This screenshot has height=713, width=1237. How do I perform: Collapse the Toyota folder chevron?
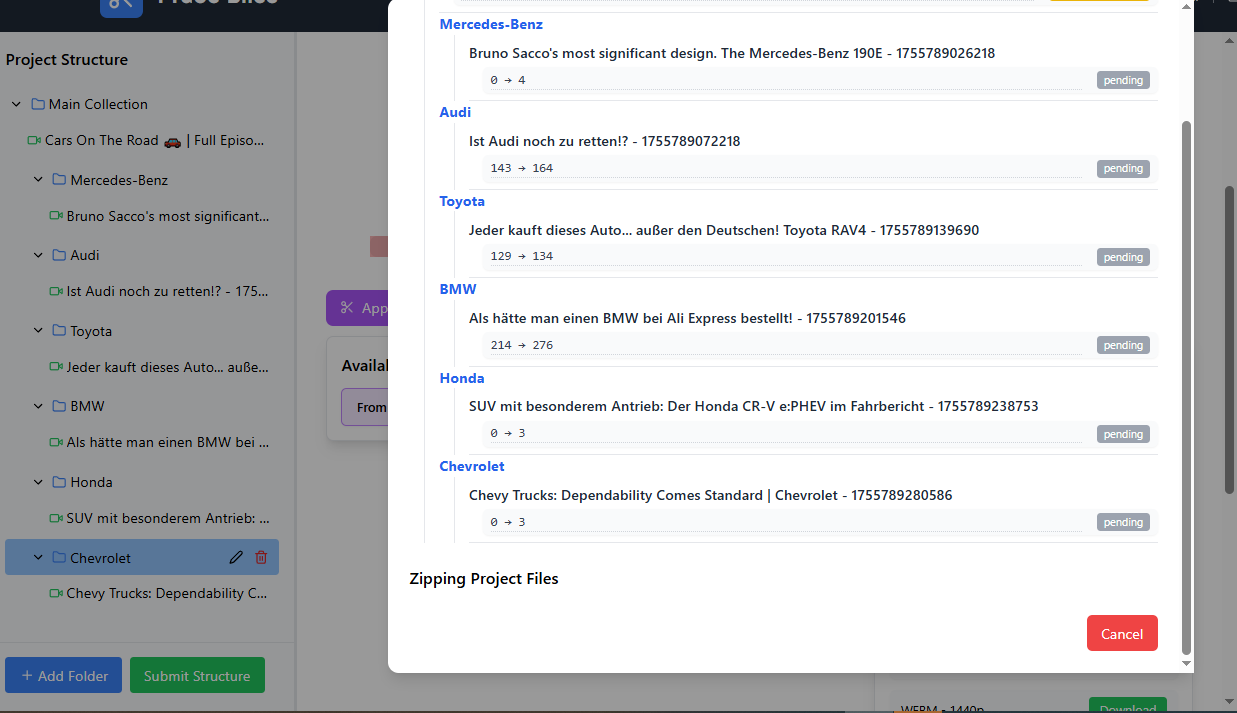click(38, 331)
